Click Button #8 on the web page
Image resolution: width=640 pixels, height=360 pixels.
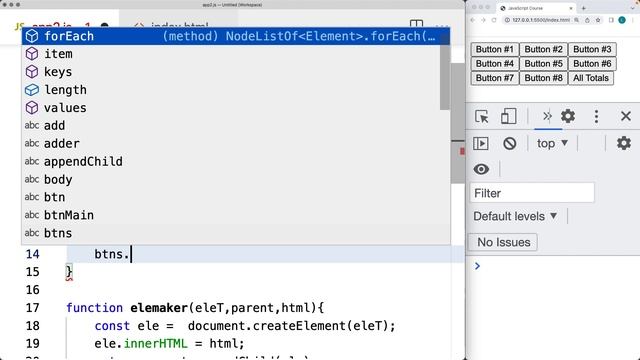coord(543,78)
